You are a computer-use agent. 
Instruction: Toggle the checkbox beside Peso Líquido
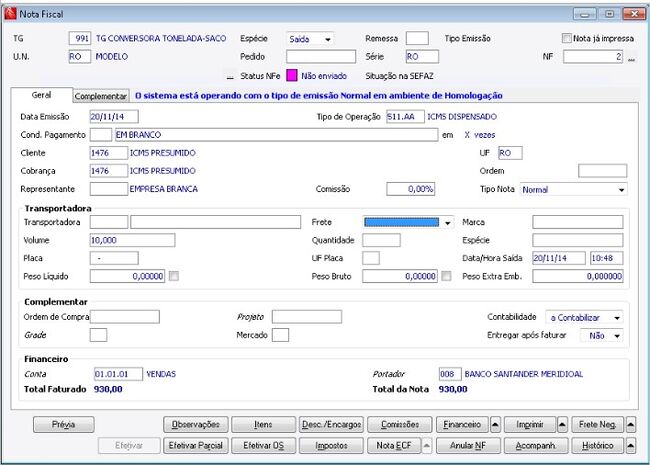click(x=174, y=276)
